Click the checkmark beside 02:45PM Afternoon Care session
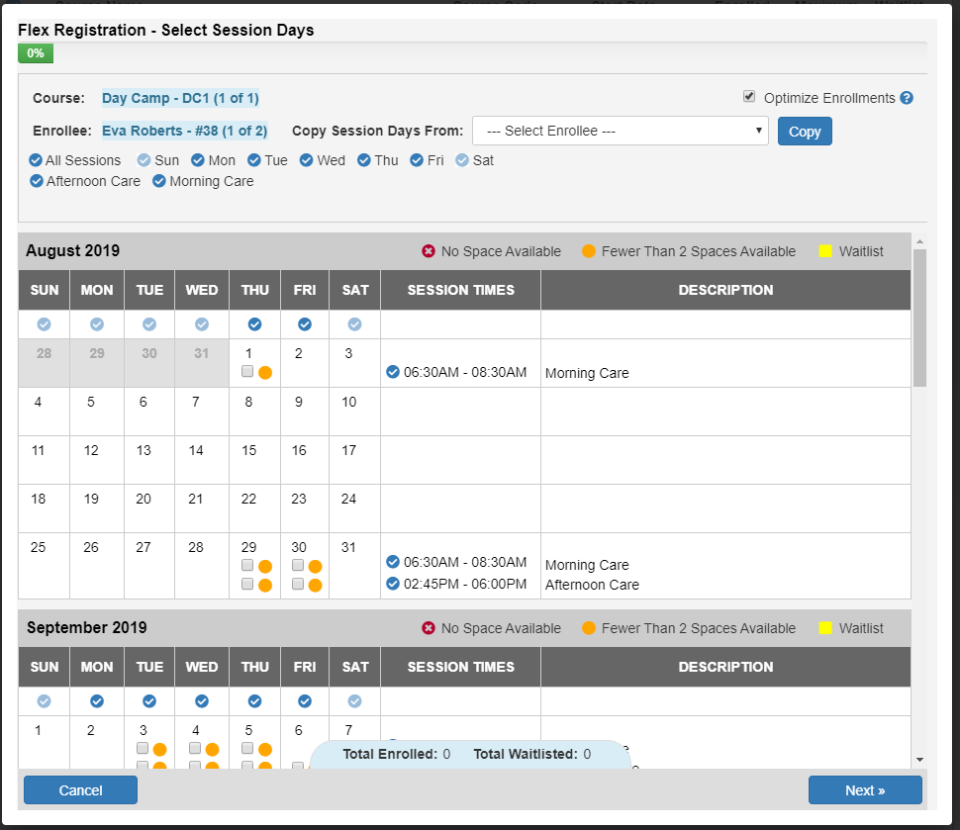Screen dimensions: 960x830 (x=392, y=584)
